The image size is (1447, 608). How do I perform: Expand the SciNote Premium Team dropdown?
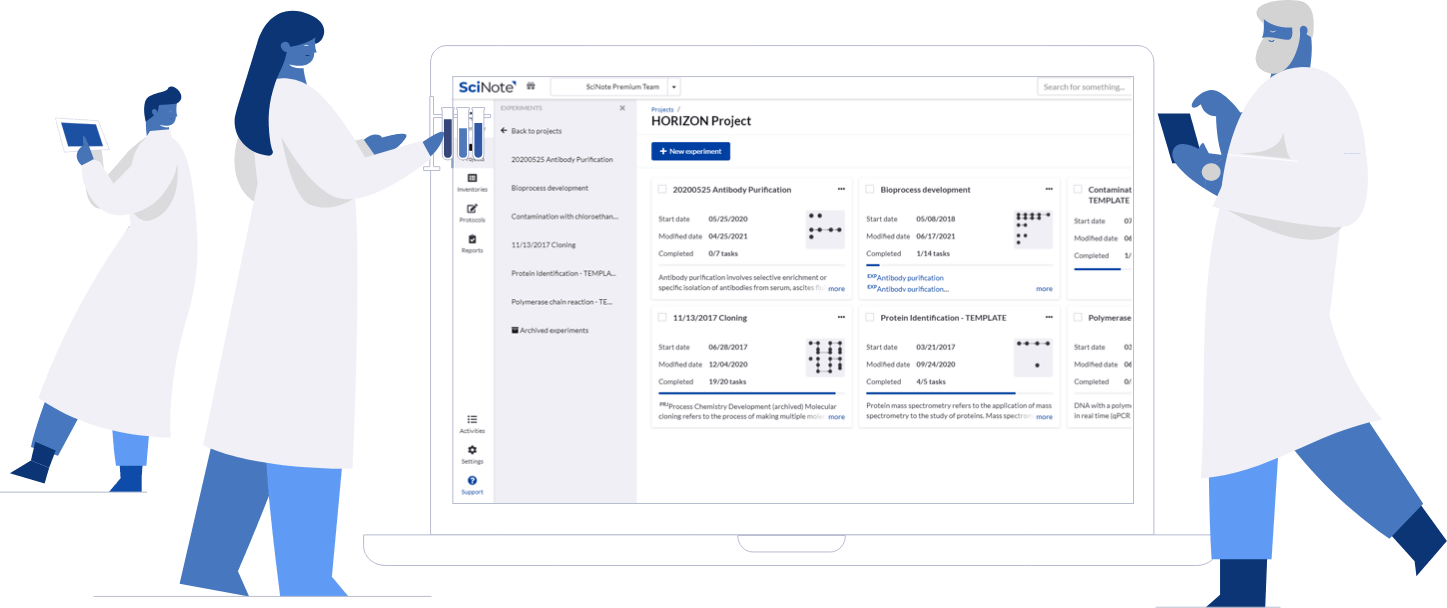click(674, 87)
